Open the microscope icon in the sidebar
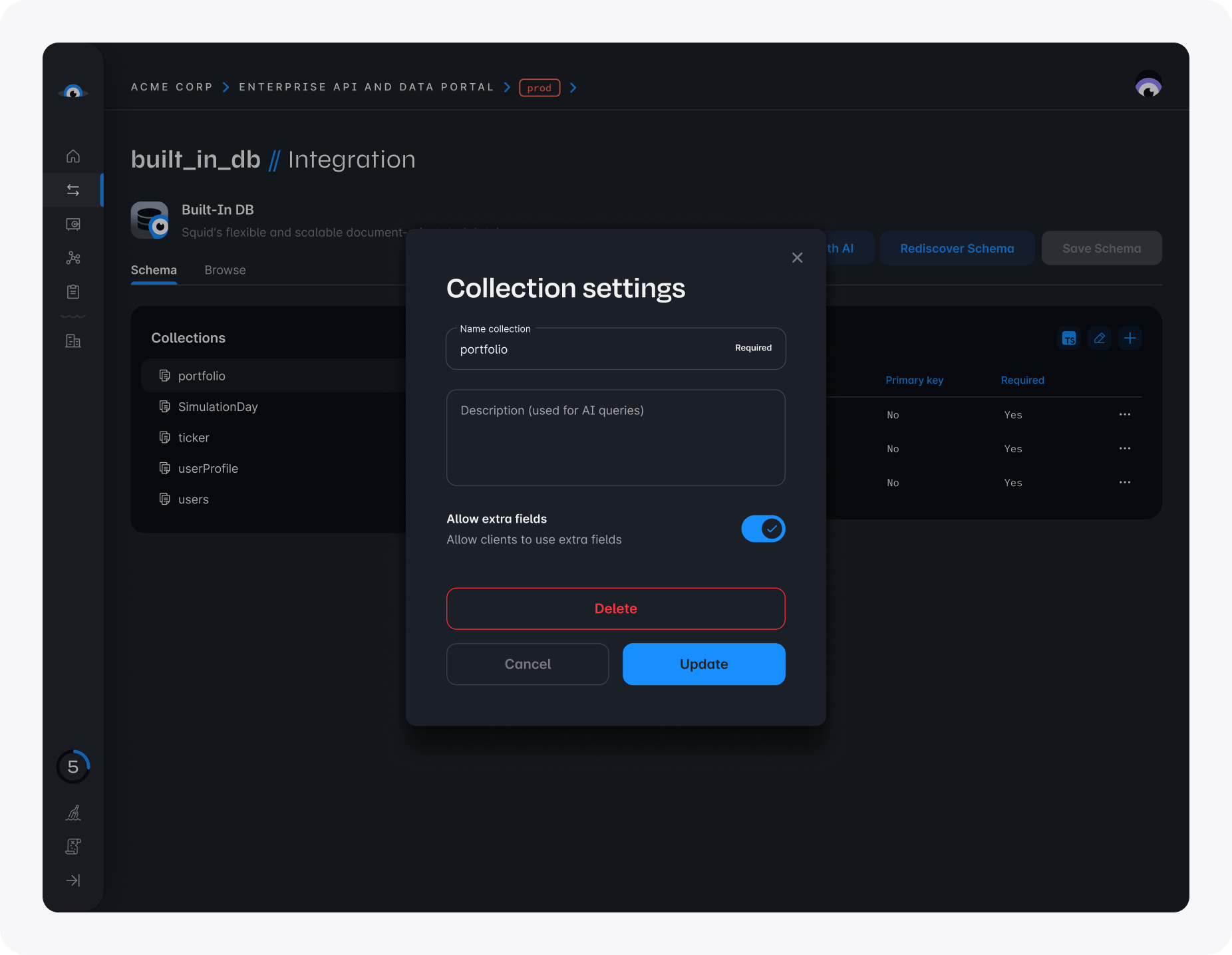Viewport: 1232px width, 955px height. click(x=73, y=813)
